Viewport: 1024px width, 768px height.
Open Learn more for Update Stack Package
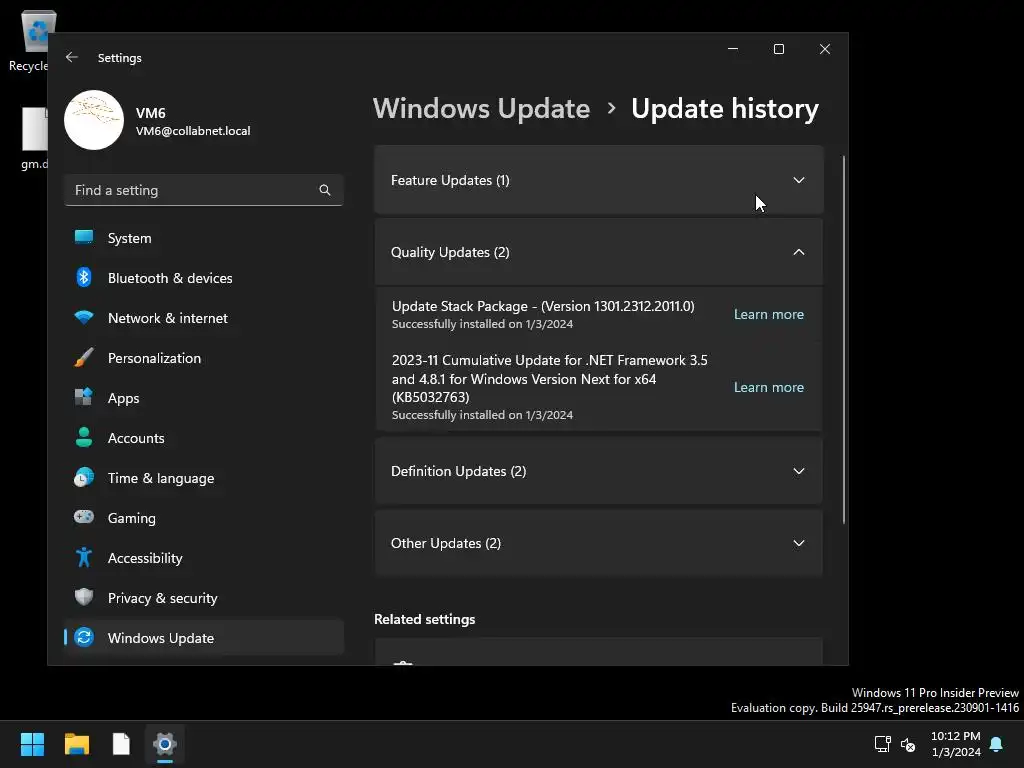click(x=769, y=314)
